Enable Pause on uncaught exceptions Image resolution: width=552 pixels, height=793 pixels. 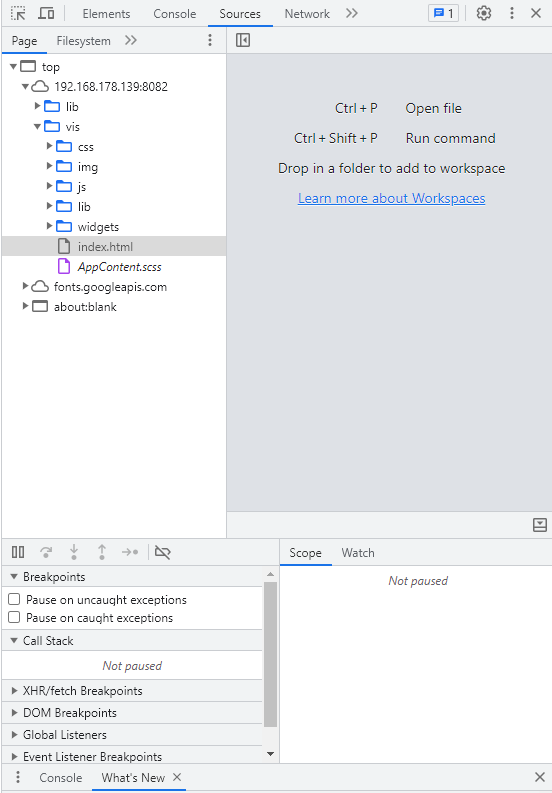point(14,599)
